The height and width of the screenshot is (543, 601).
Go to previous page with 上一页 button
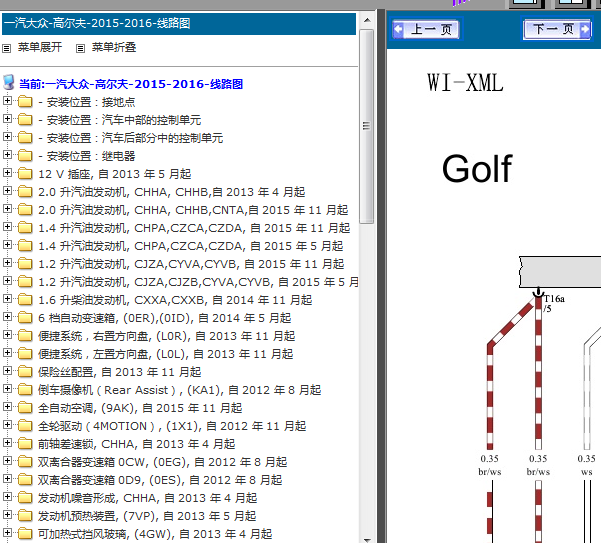tap(426, 29)
